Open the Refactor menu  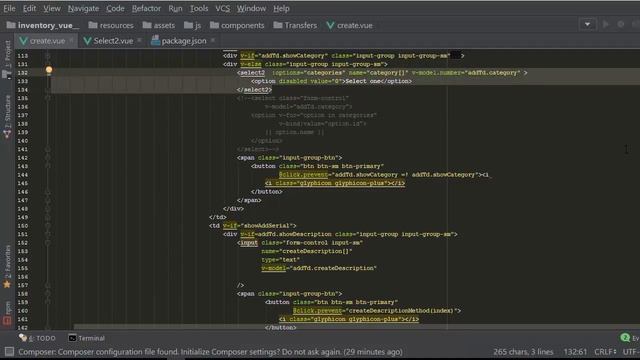146,8
